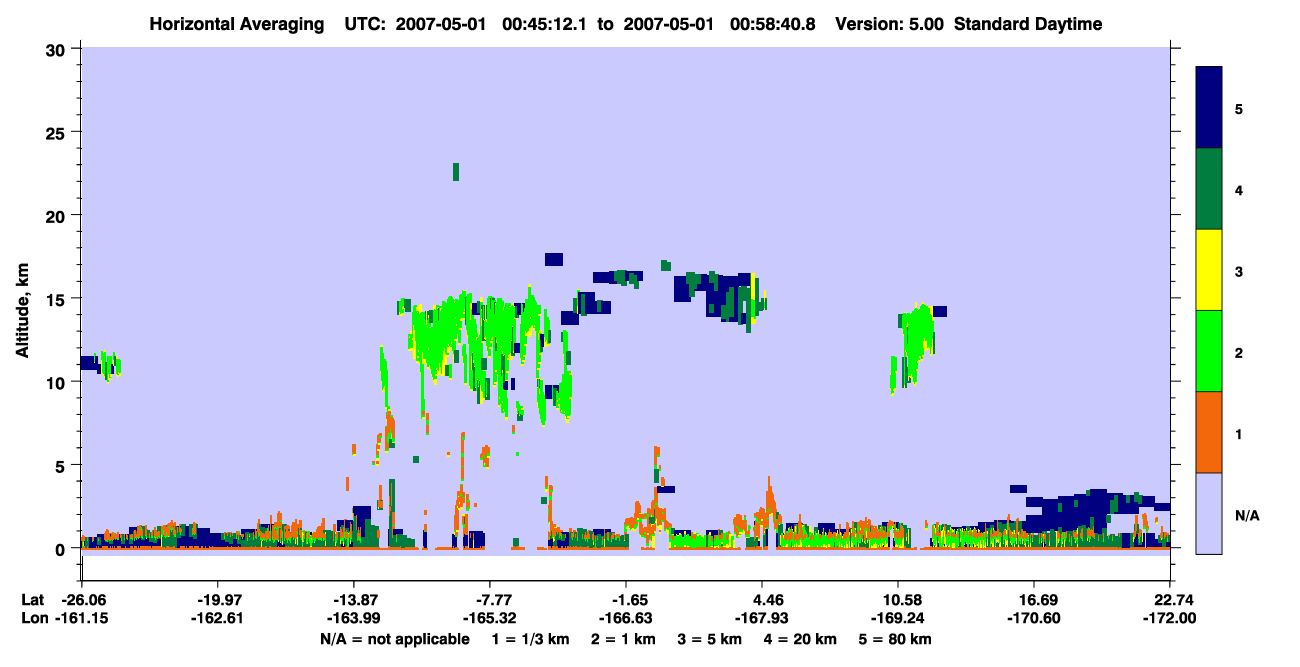Viewport: 1300px width, 667px height.
Task: Click the longitude value -166.63
Action: 626,618
